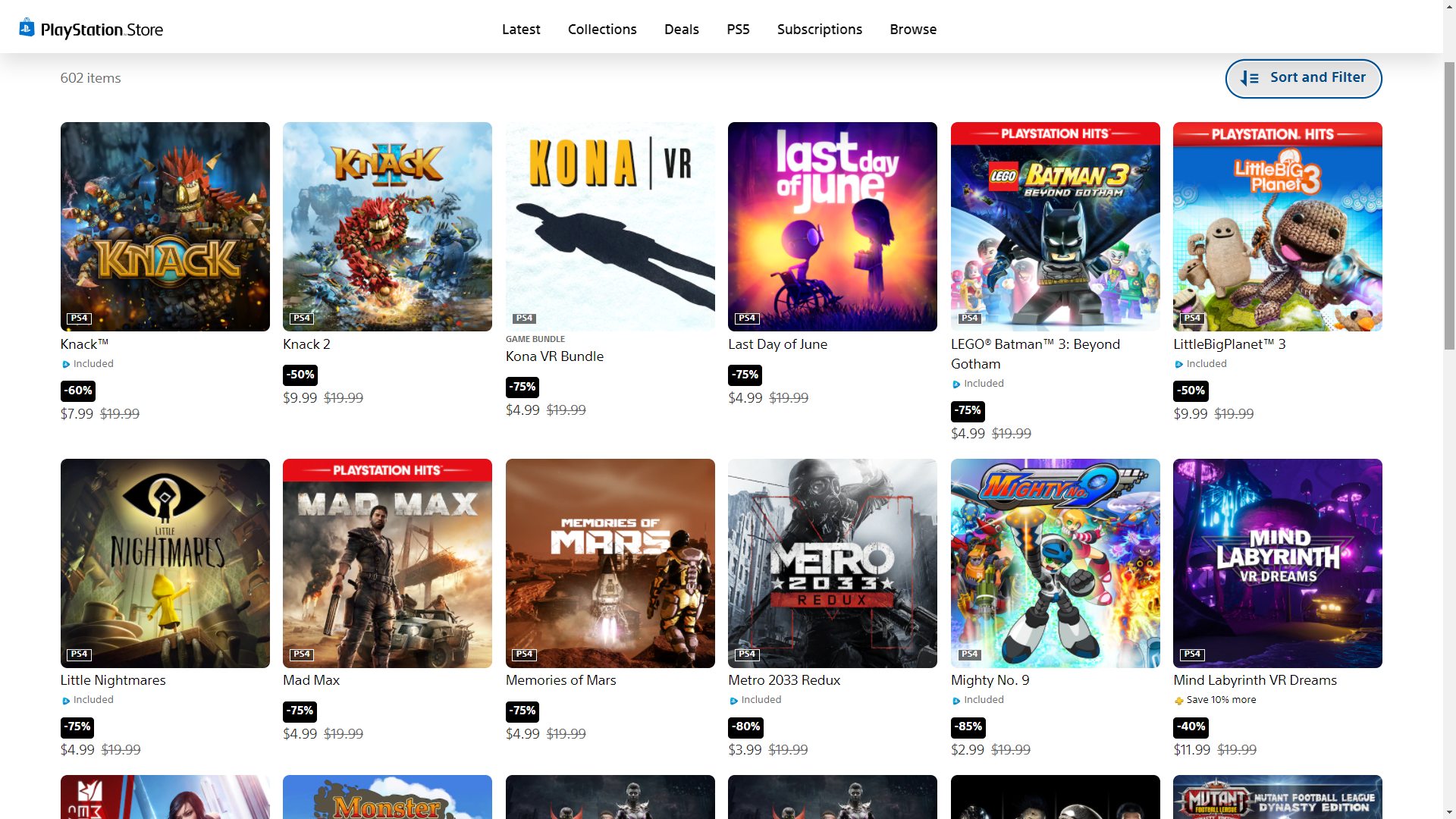Viewport: 1456px width, 819px height.
Task: Click the -85% discount badge on Mighty No. 9
Action: pos(968,726)
